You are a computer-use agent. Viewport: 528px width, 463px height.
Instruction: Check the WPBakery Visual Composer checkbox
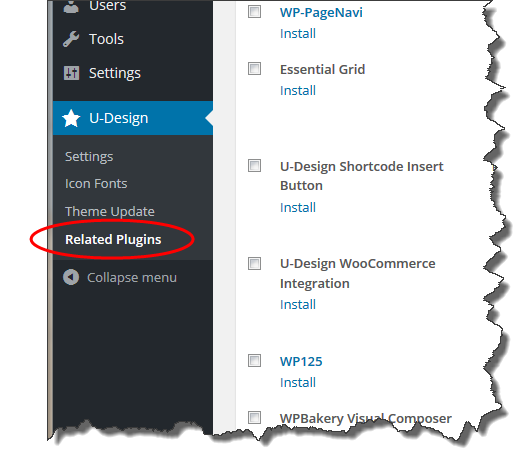[254, 418]
